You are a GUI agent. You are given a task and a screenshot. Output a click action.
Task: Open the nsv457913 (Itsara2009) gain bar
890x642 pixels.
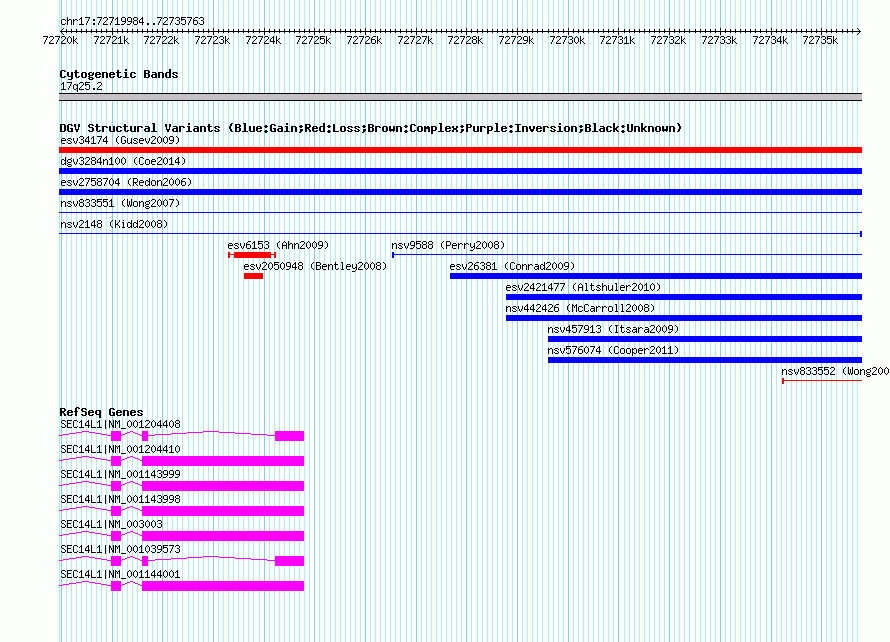coord(704,339)
